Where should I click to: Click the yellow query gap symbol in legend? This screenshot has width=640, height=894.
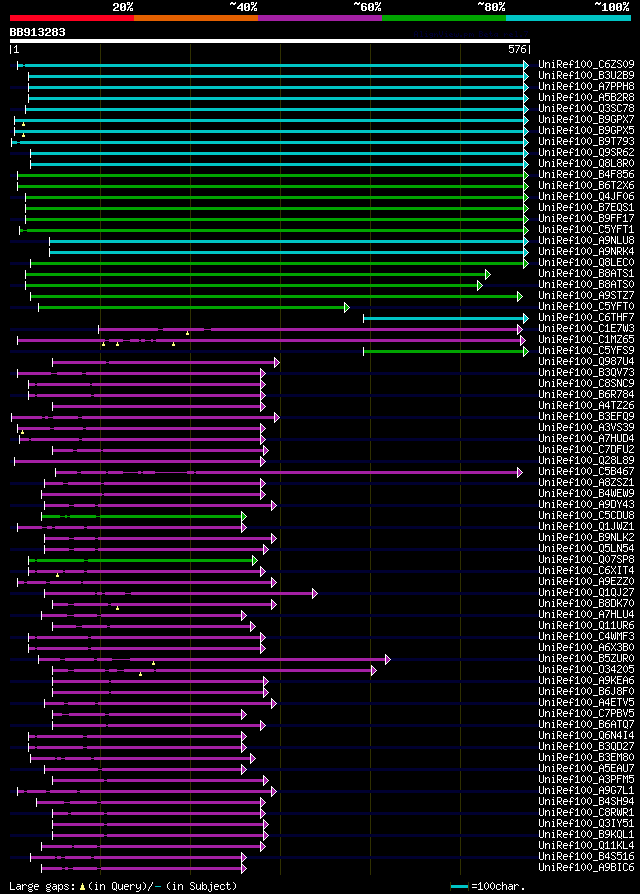[82, 887]
